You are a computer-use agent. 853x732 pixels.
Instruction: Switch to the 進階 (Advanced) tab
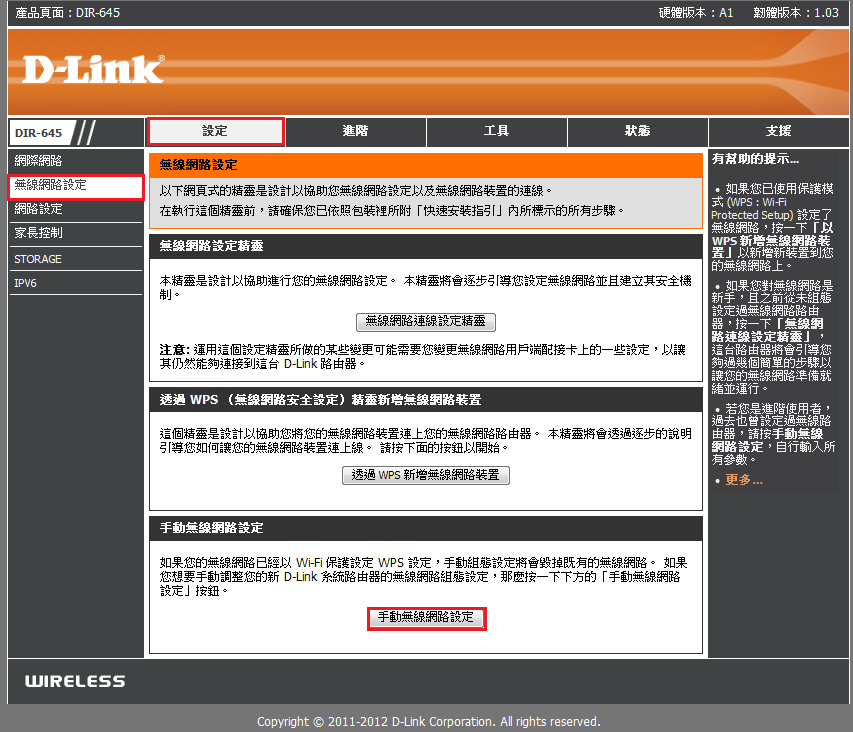coord(356,131)
